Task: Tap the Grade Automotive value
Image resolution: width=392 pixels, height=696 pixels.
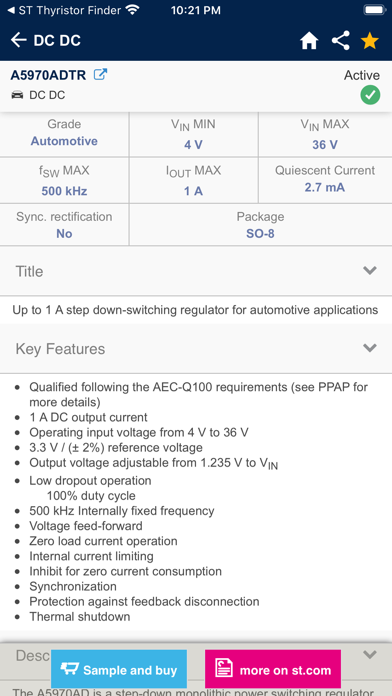Action: [x=64, y=141]
